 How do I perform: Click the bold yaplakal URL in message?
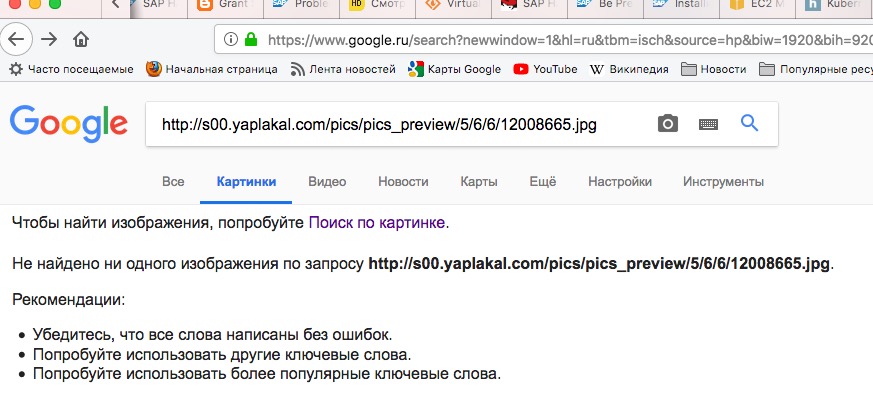[x=599, y=263]
